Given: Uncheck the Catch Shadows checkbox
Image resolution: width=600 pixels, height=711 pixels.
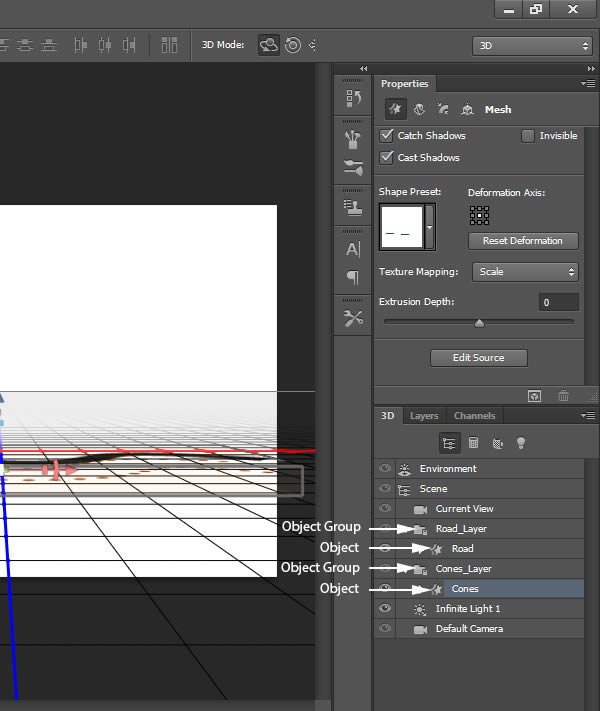Looking at the screenshot, I should pos(386,135).
